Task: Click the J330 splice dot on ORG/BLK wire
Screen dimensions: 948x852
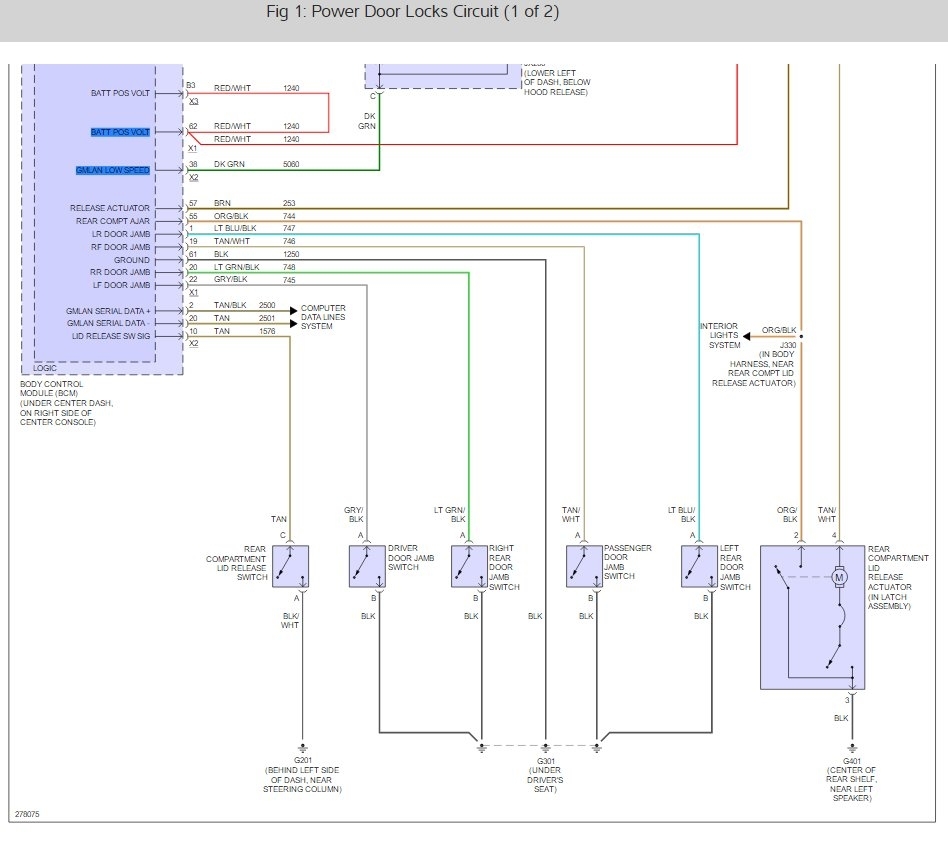Action: coord(801,336)
